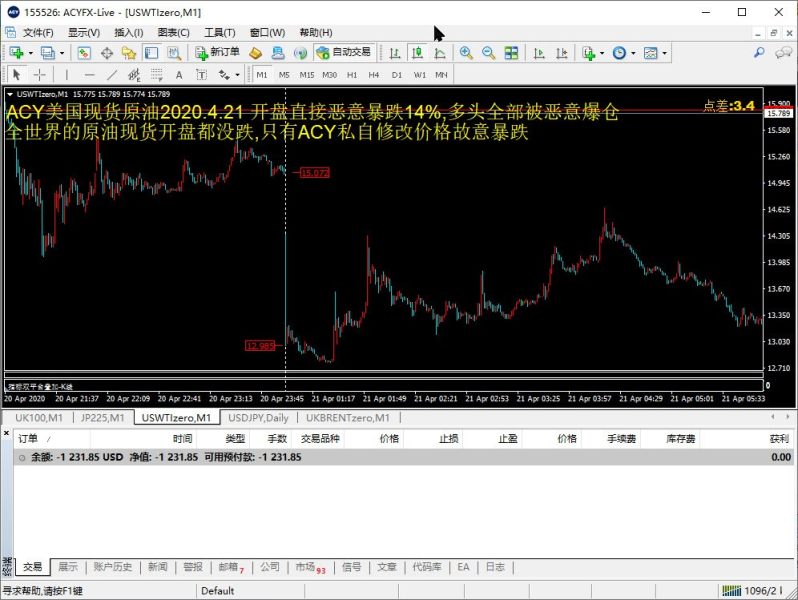798x600 pixels.
Task: Switch chart to line chart mode
Action: point(440,52)
